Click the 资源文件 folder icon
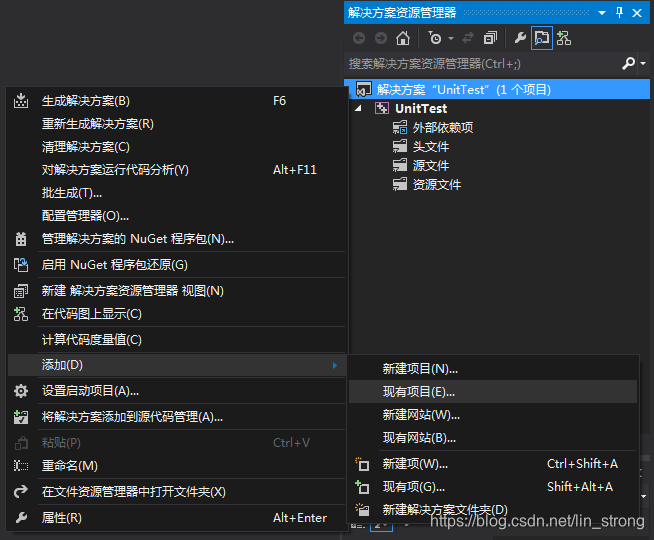654x540 pixels. click(x=400, y=184)
